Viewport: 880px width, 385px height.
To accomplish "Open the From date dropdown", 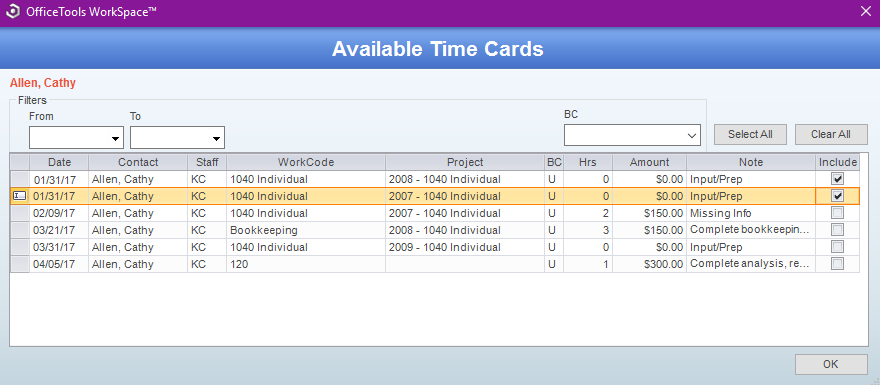I will pos(116,138).
